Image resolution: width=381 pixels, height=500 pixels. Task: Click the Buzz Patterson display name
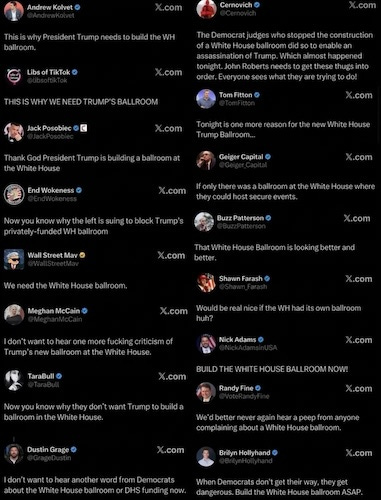(240, 218)
